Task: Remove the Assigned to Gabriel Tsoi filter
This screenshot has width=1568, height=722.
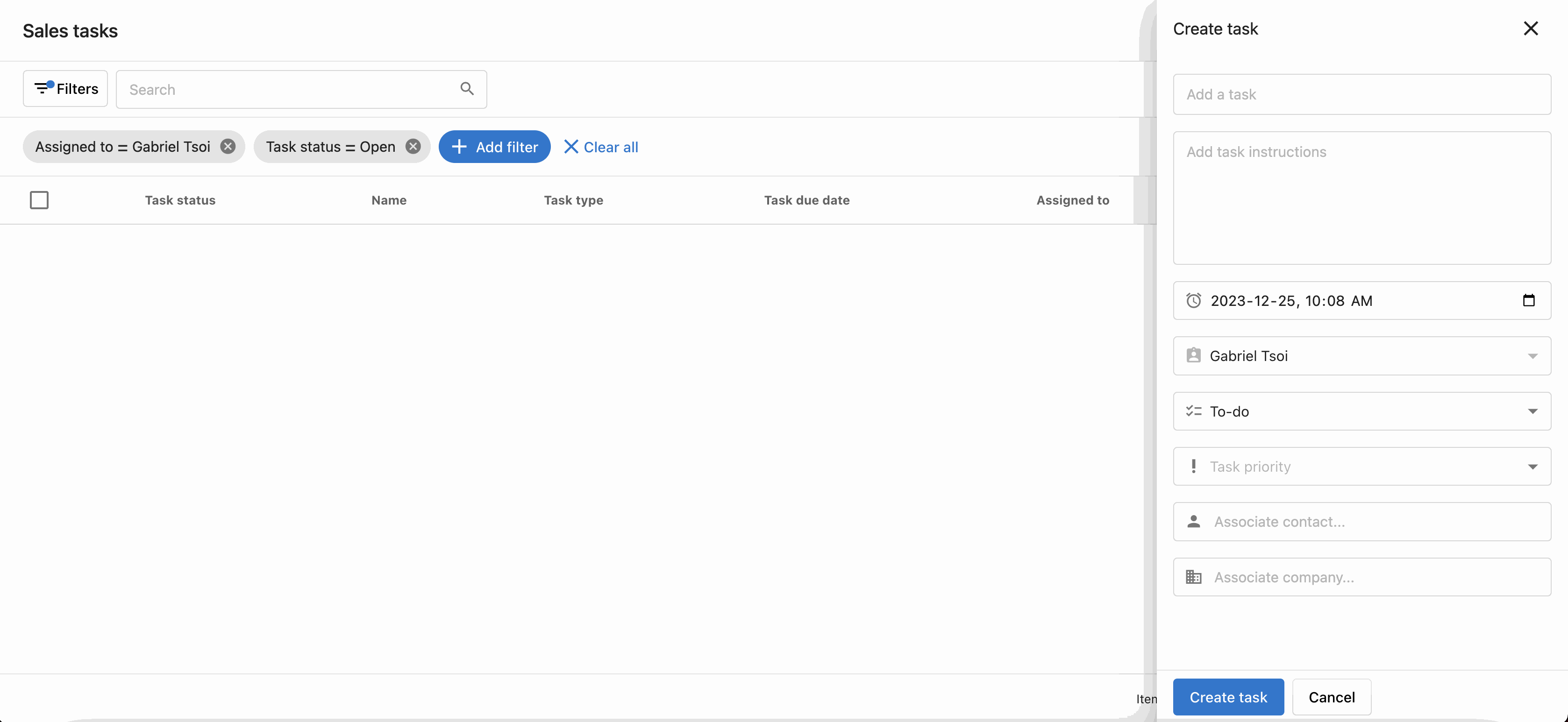Action: (x=228, y=147)
